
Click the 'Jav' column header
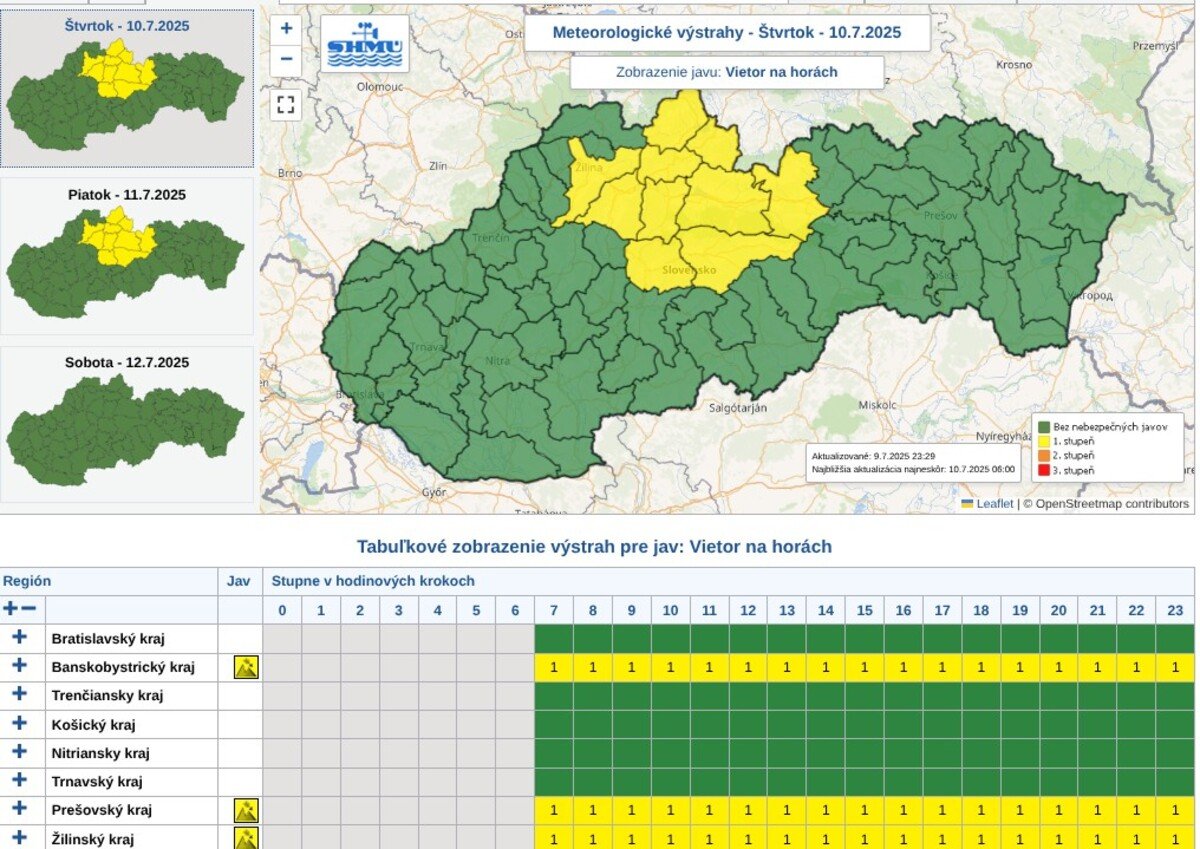point(240,581)
